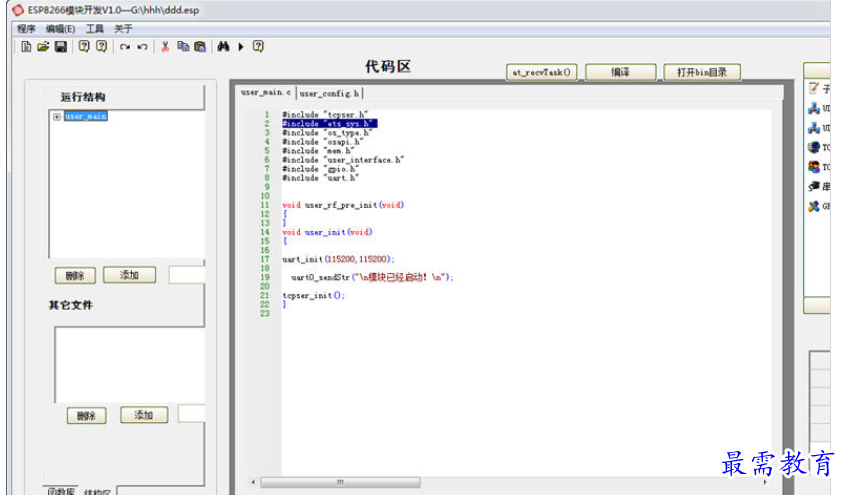Click the red ESP8266 app icon in title bar
This screenshot has height=495, width=843.
tap(18, 10)
